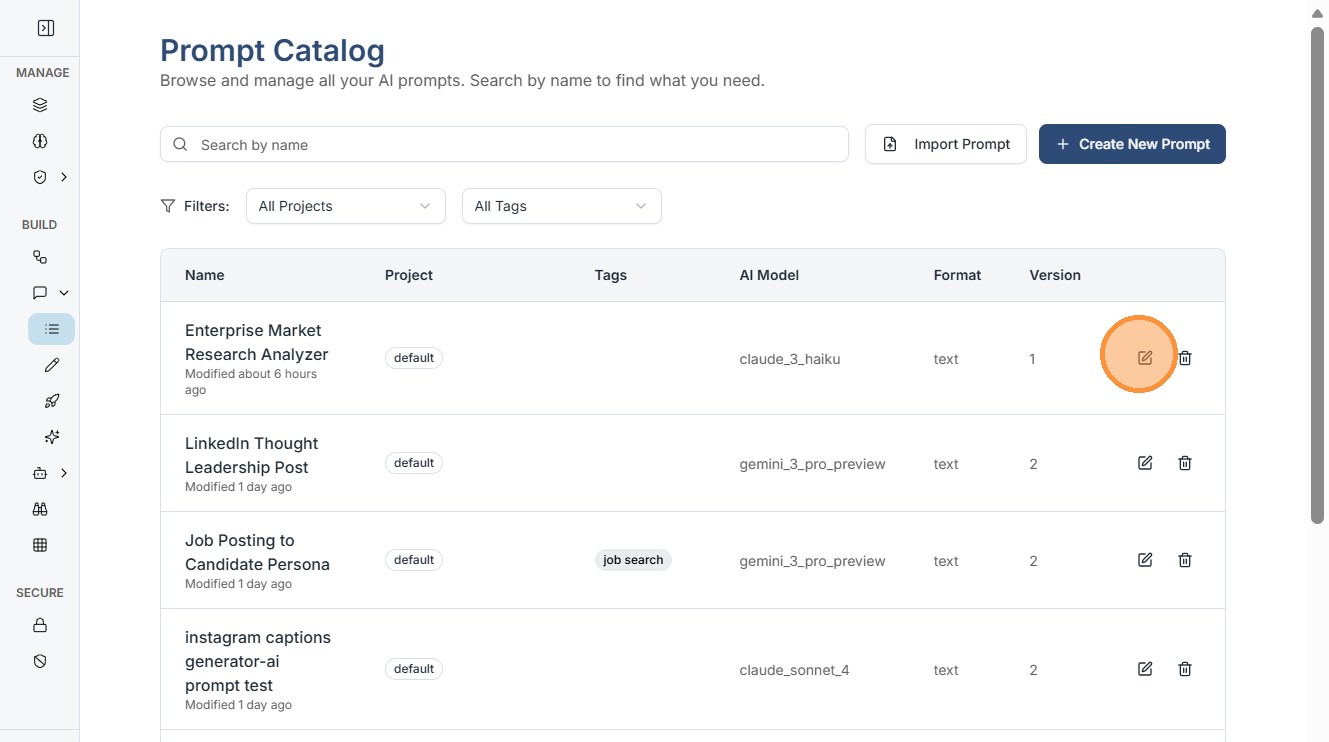Open the All Projects filter dropdown

(345, 206)
